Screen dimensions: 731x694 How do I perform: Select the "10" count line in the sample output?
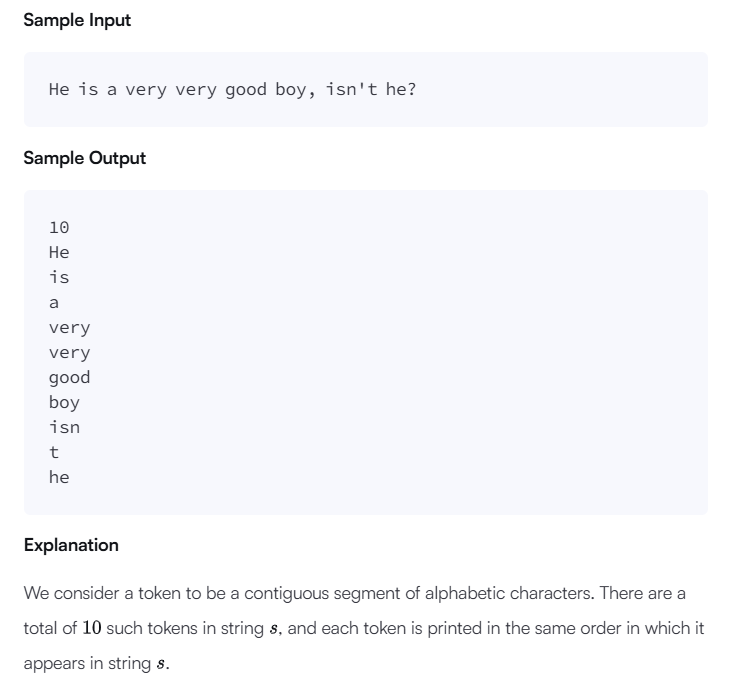pyautogui.click(x=59, y=228)
